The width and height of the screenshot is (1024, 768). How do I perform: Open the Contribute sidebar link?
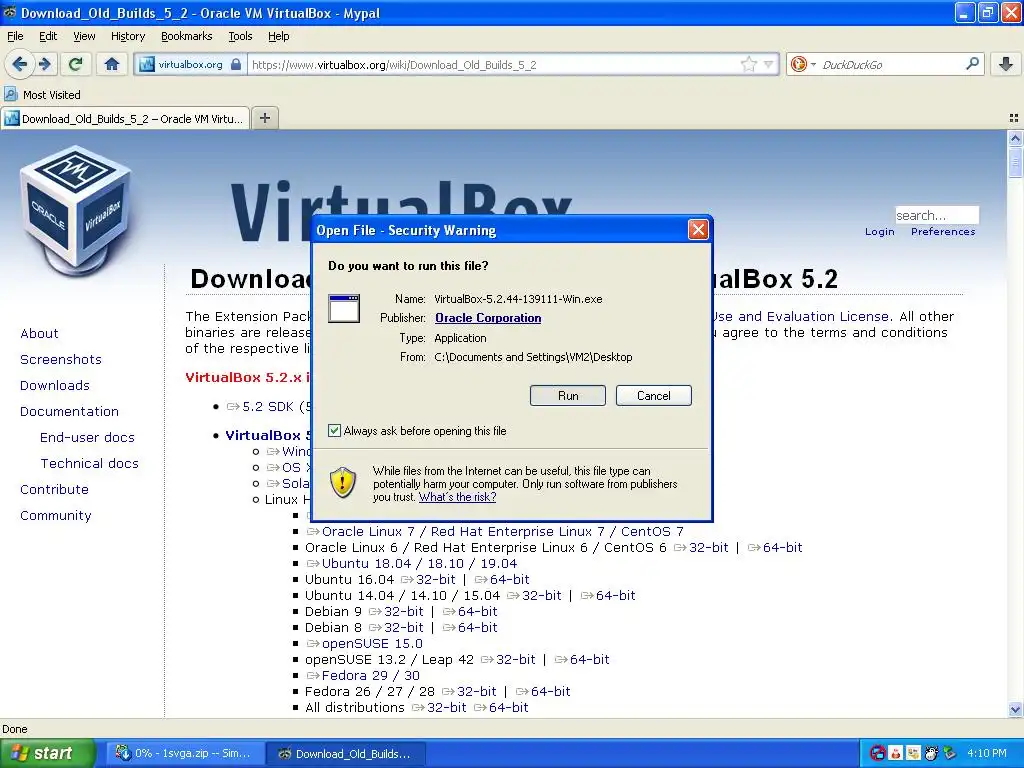[54, 490]
